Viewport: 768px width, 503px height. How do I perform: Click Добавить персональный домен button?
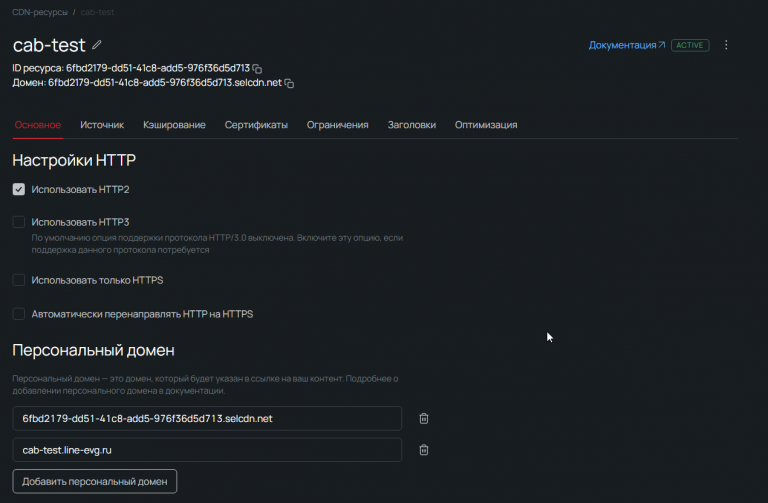coord(95,481)
